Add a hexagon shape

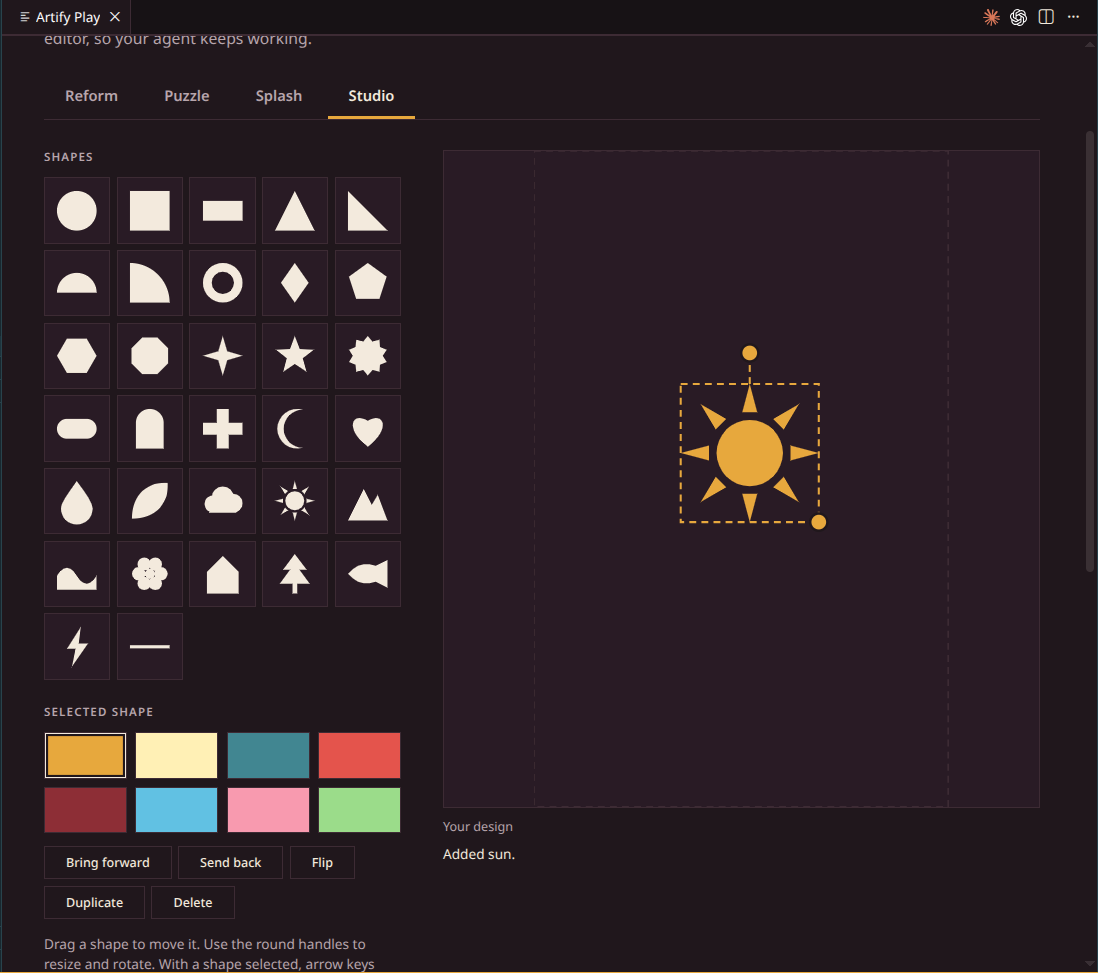(76, 356)
